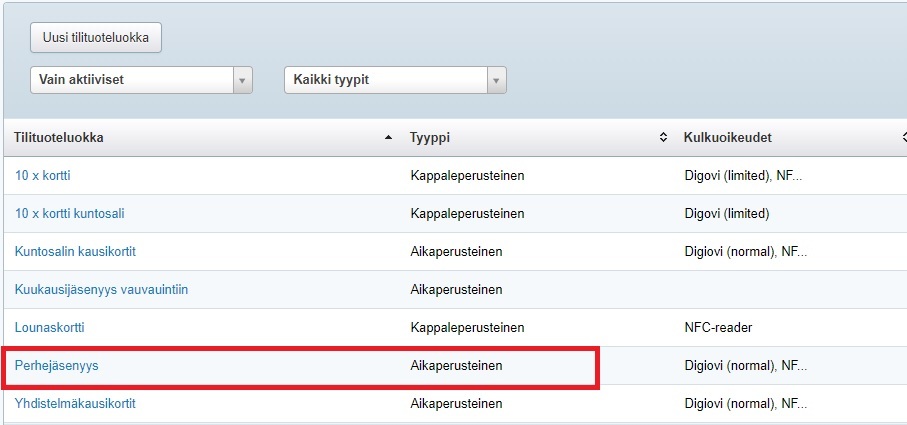The height and width of the screenshot is (425, 907).
Task: Click the Uusi tilituoteluokka button
Action: (96, 37)
